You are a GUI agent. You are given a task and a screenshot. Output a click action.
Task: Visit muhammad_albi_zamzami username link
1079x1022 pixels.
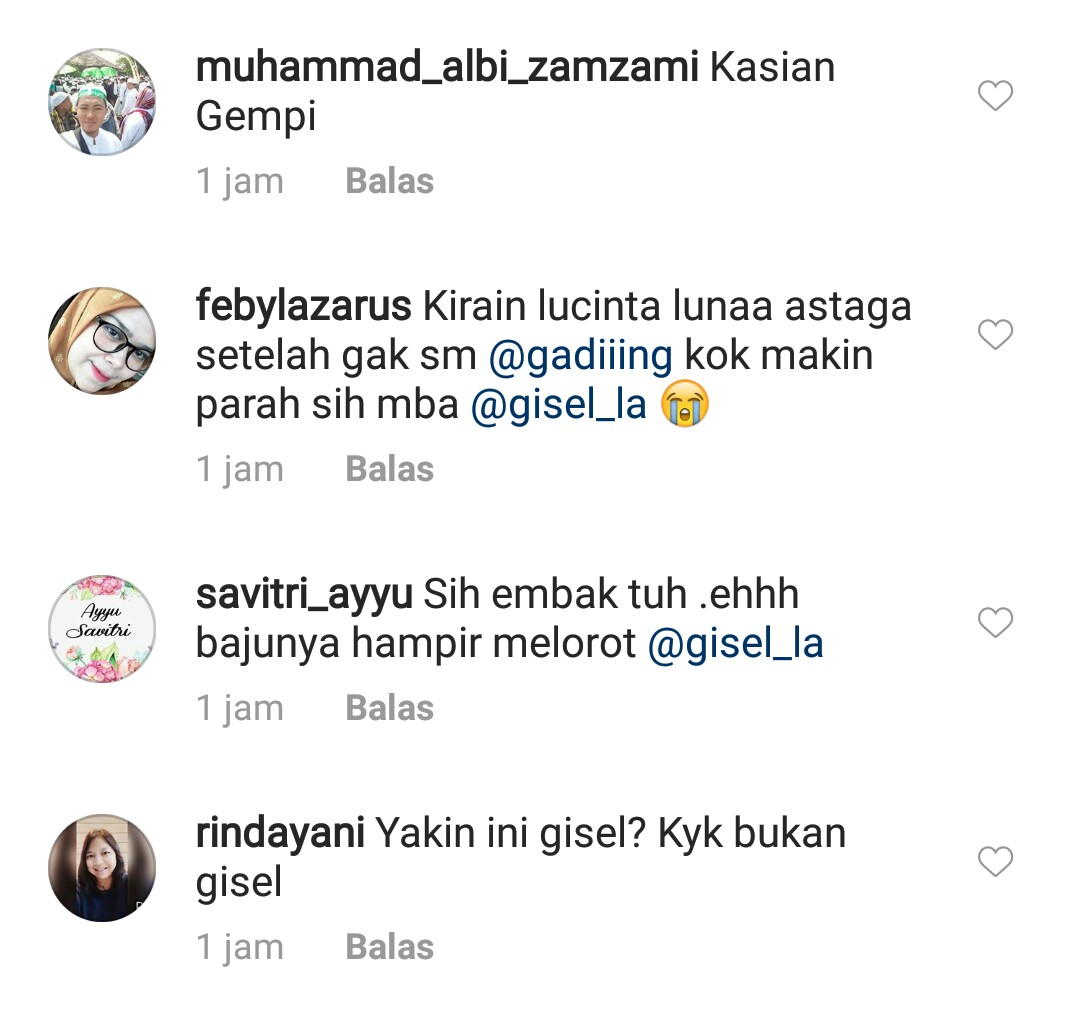click(447, 68)
